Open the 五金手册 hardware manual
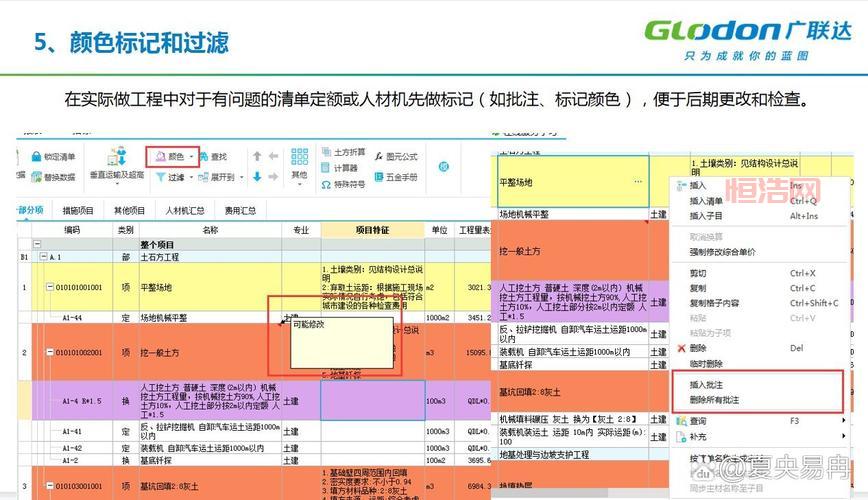Viewport: 868px width, 500px height. 378,177
